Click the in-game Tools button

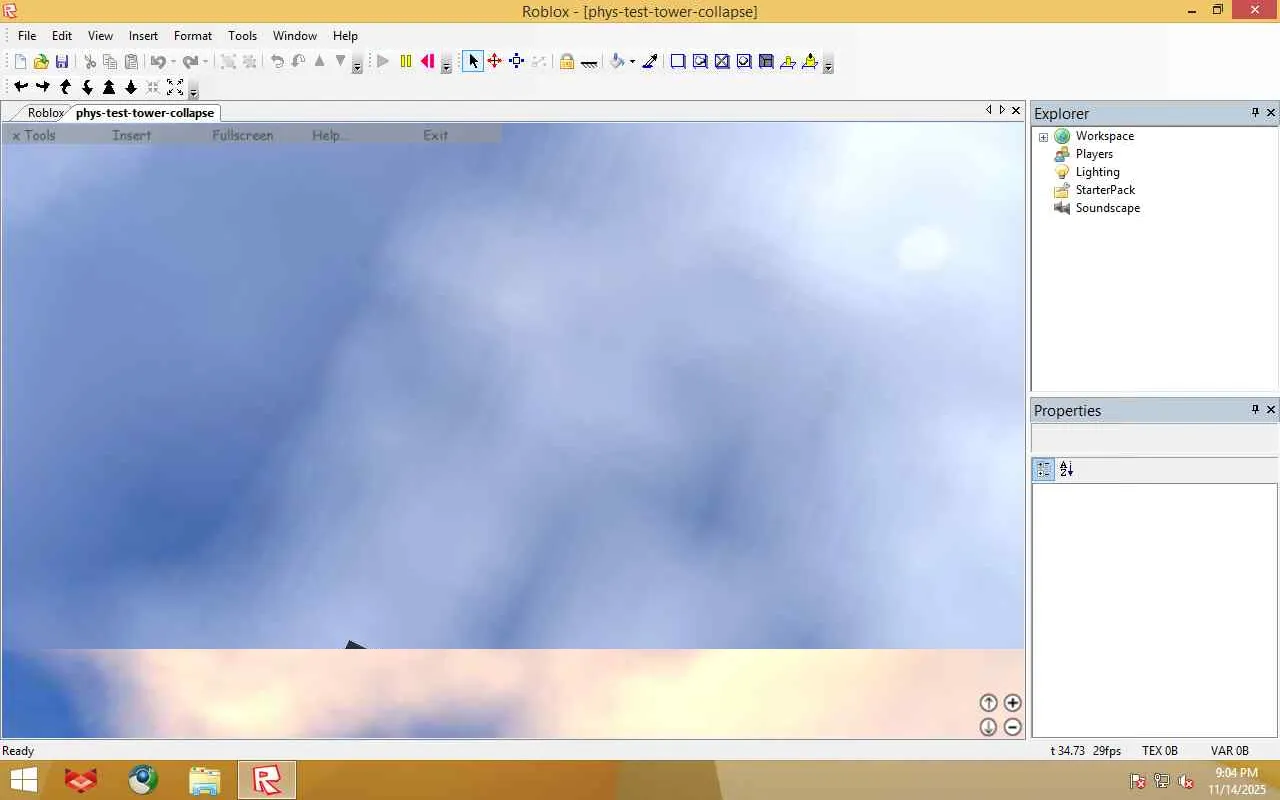coord(34,135)
